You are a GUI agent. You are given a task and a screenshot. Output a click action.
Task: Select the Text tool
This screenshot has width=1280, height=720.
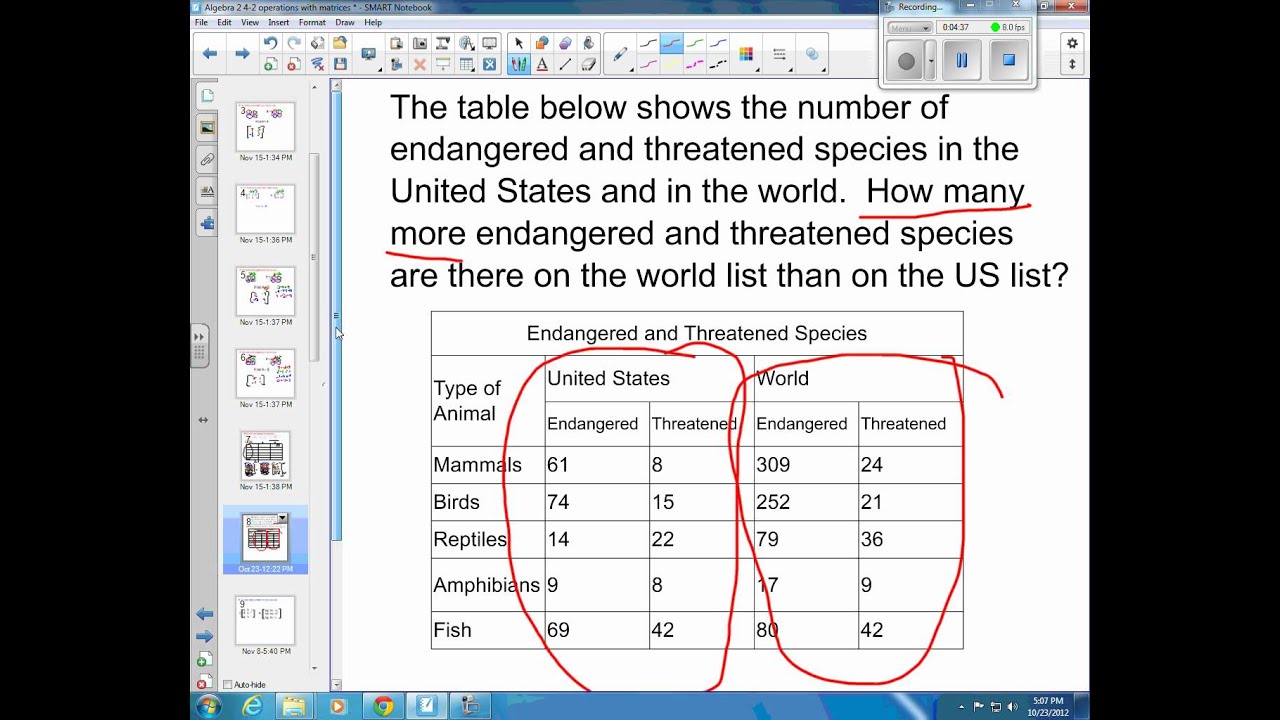[542, 64]
